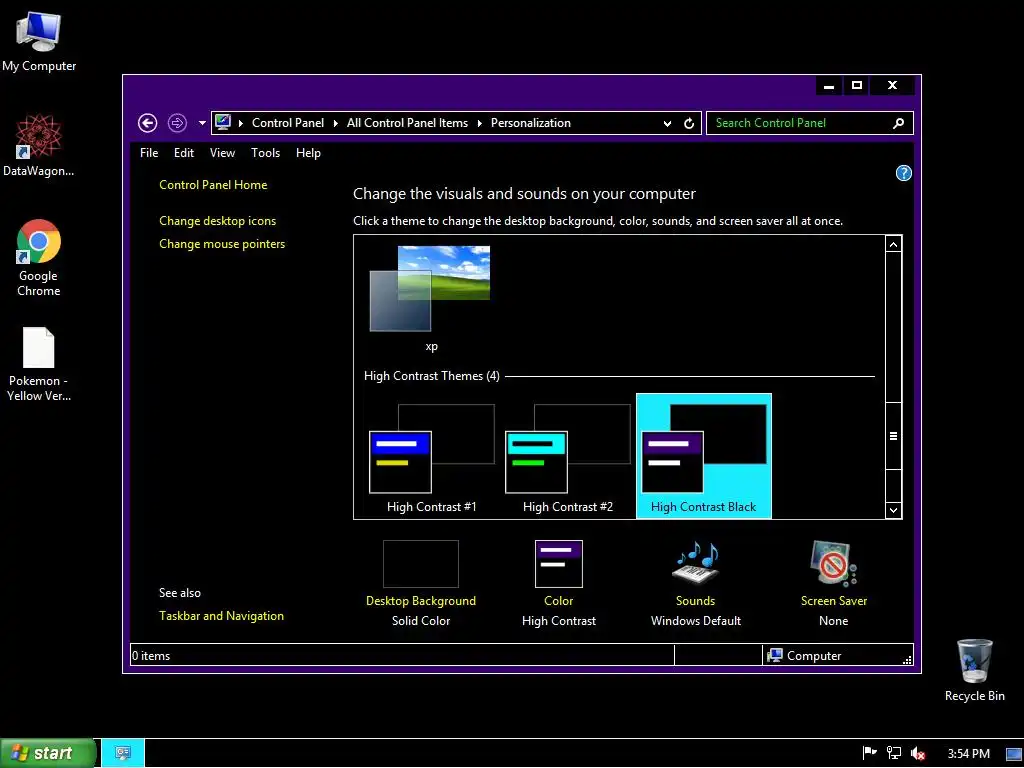Screen dimensions: 1024x768
Task: Open the Screen Saver settings
Action: [833, 564]
